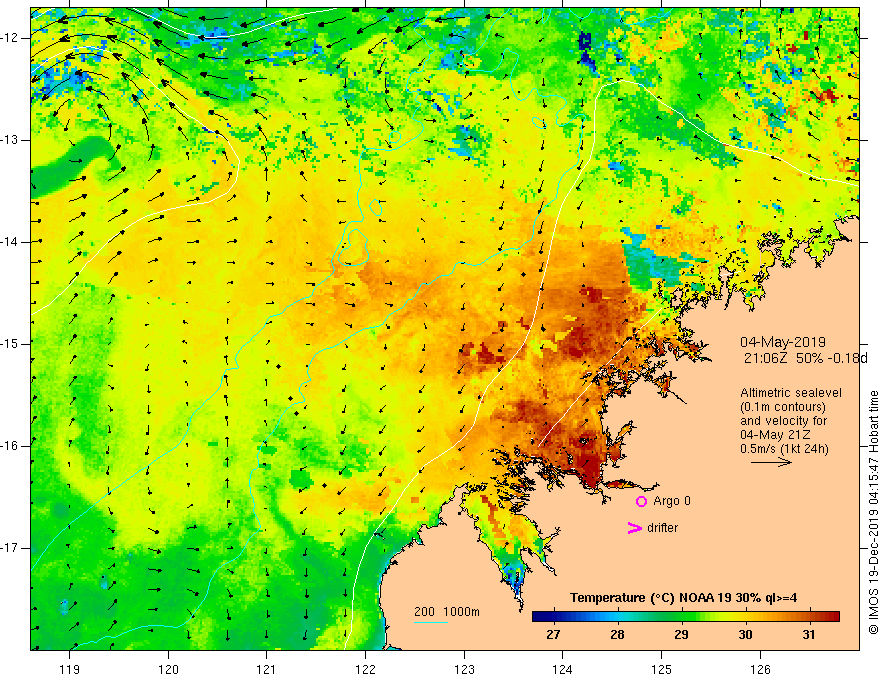Click the cyan 200 1000m isobath legend line
This screenshot has width=880, height=680.
pos(430,622)
